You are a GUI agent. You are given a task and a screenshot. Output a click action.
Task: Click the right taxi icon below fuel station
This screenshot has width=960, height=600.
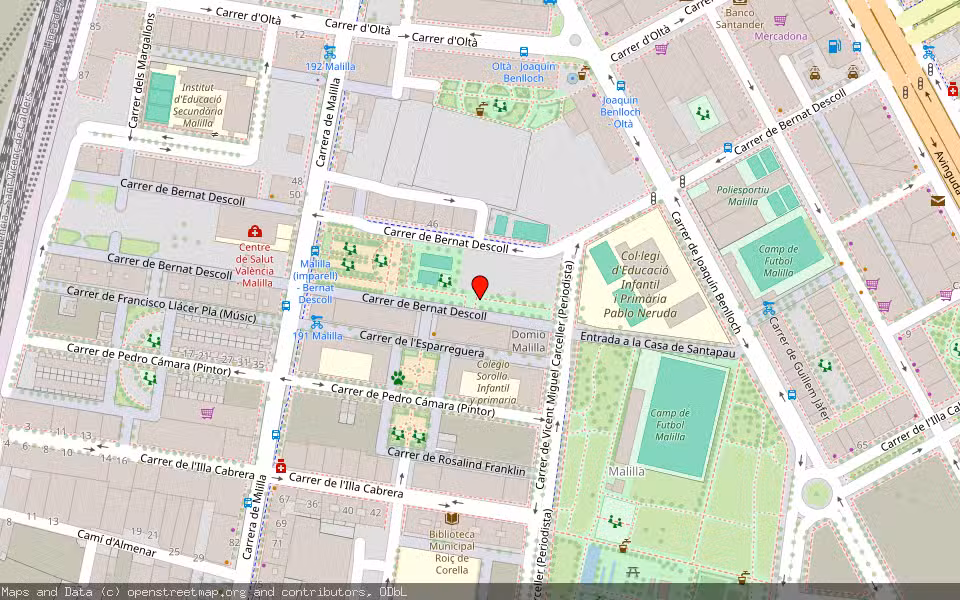853,73
